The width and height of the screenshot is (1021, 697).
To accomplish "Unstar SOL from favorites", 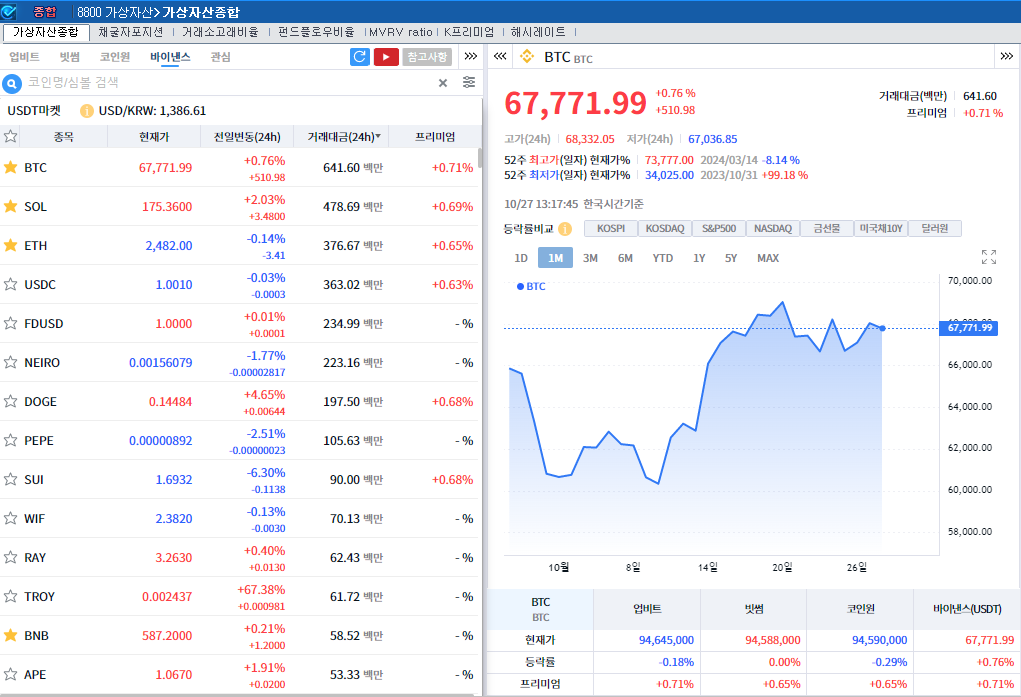I will point(11,207).
